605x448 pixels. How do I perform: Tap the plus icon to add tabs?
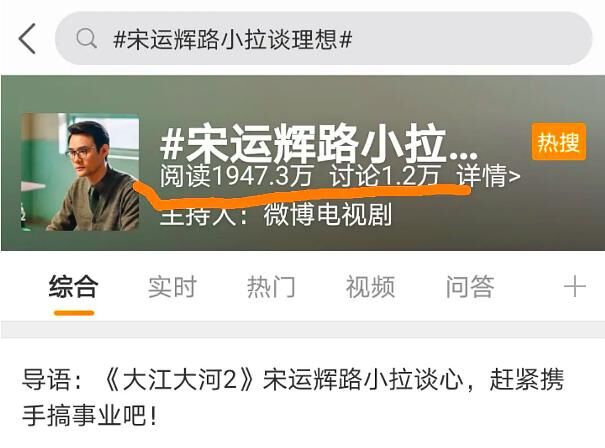(x=575, y=287)
